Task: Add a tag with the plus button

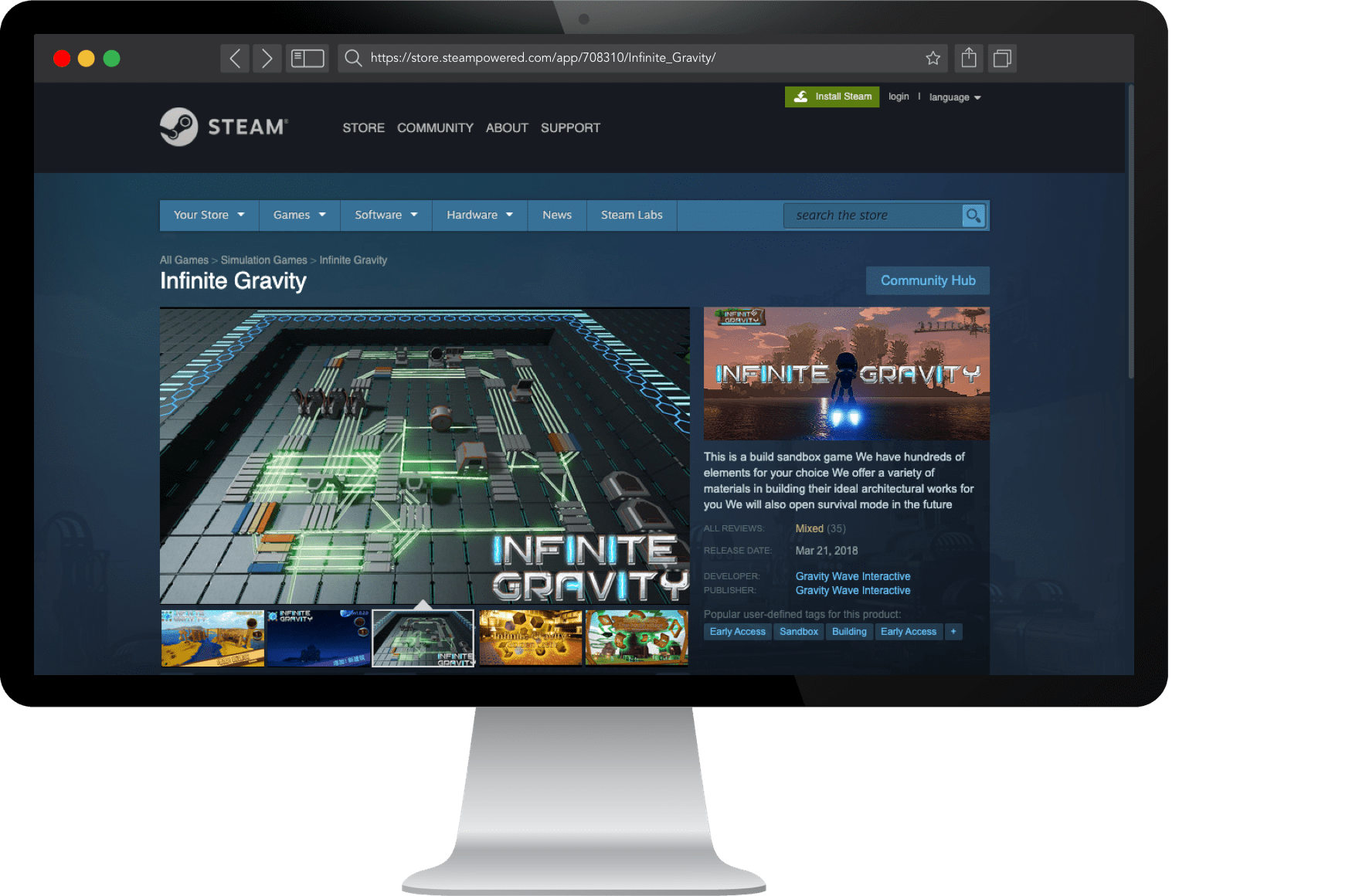Action: point(953,632)
